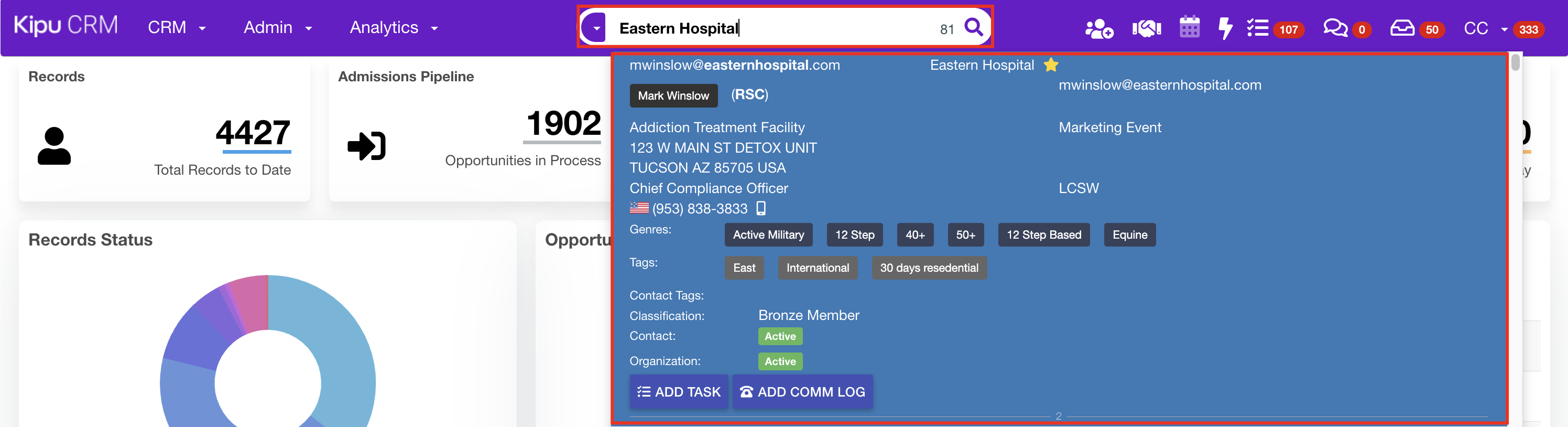Open the task list icon with 107 badge

point(1258,29)
